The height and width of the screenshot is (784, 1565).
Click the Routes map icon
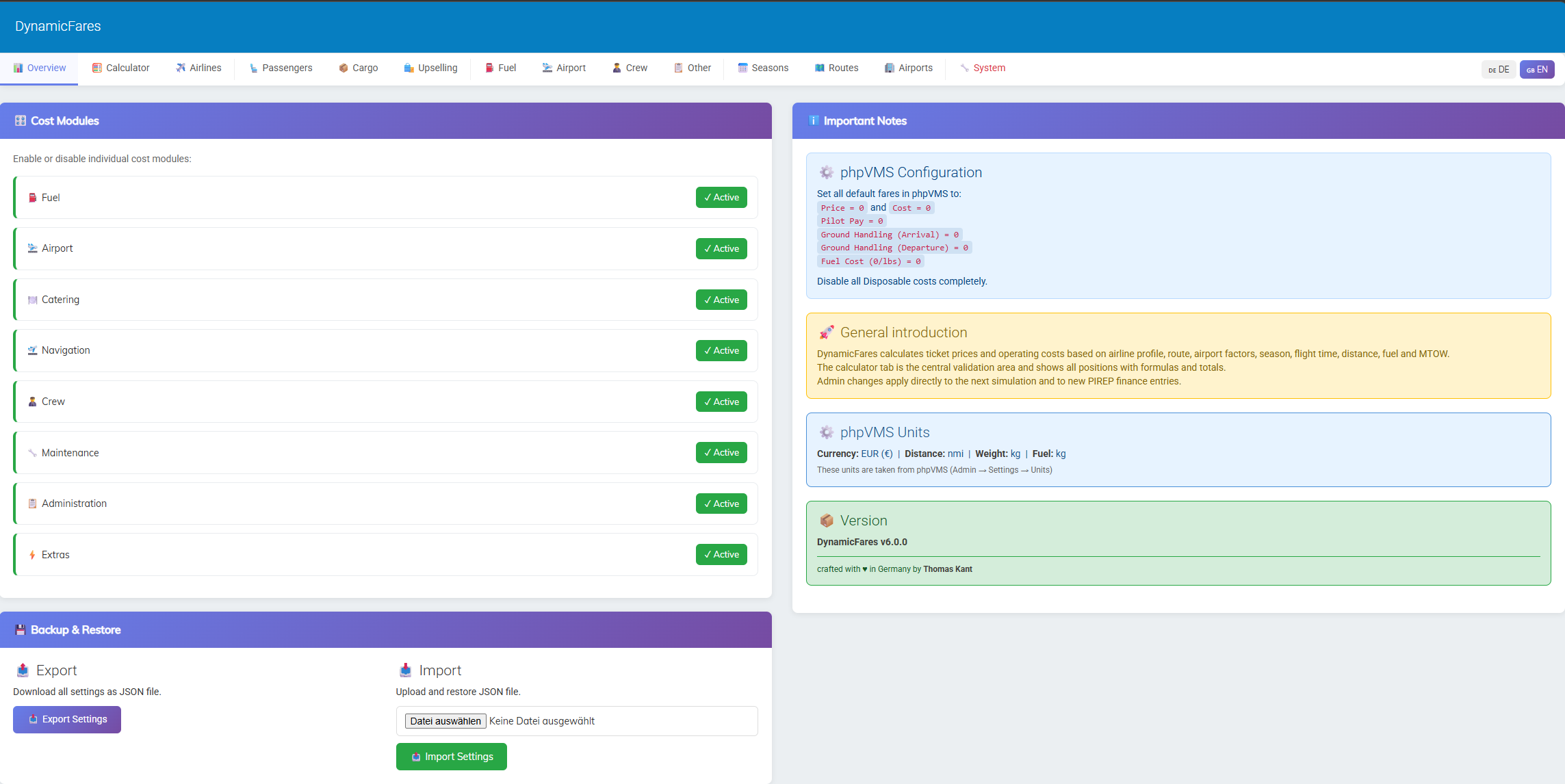coord(819,68)
